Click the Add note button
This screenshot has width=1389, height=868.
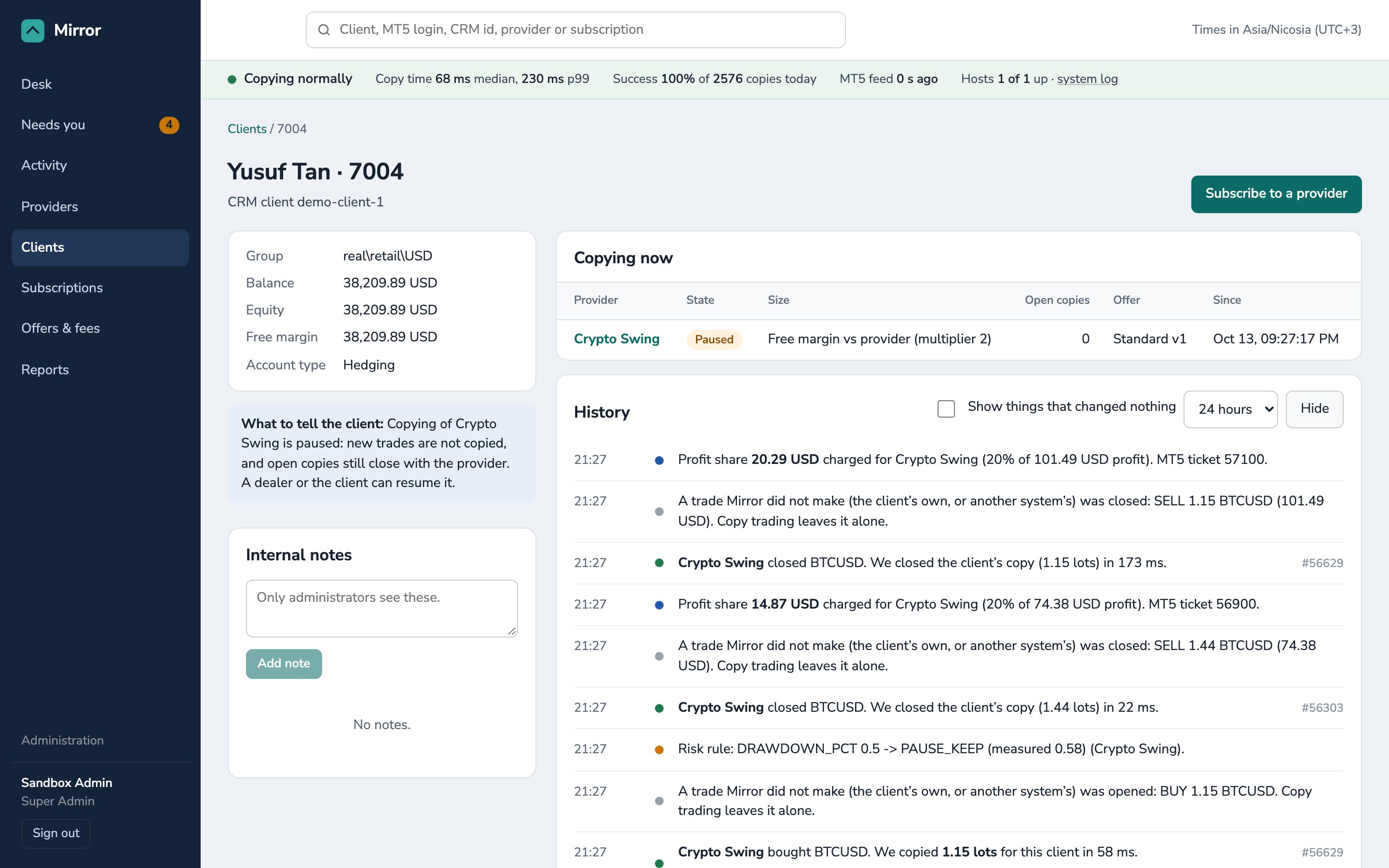[284, 664]
